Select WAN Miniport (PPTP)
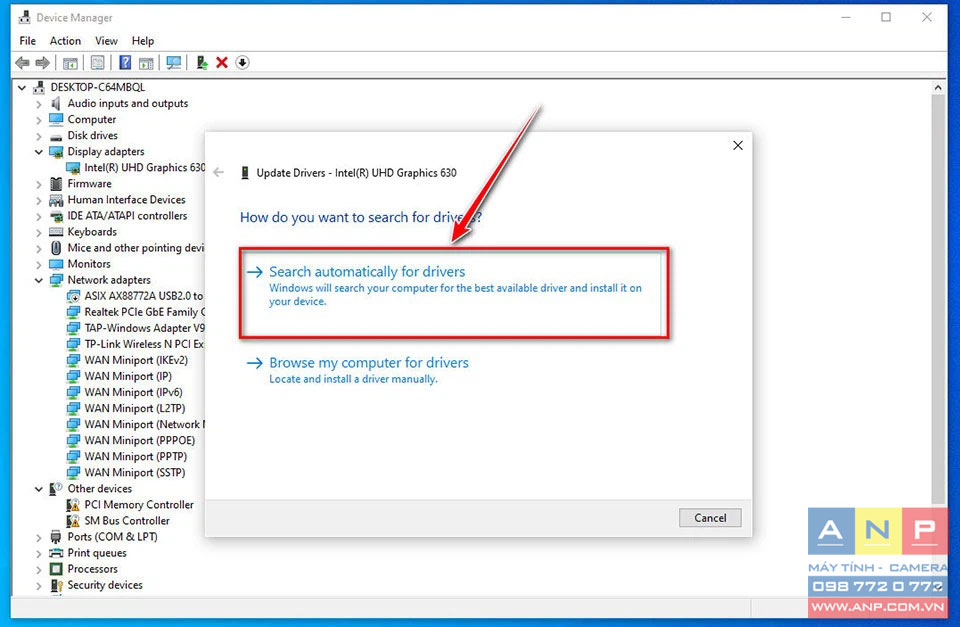Screen dimensions: 960x627 click(136, 456)
